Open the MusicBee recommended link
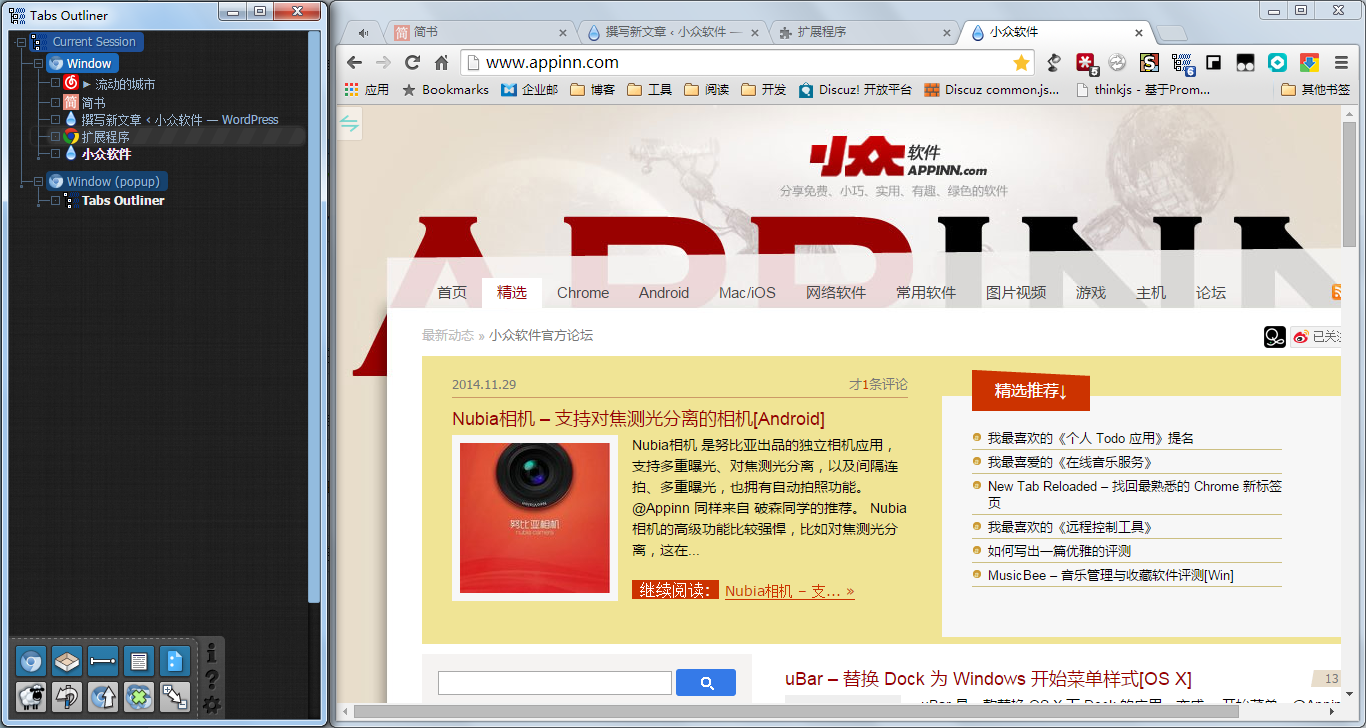The height and width of the screenshot is (728, 1366). [1111, 575]
